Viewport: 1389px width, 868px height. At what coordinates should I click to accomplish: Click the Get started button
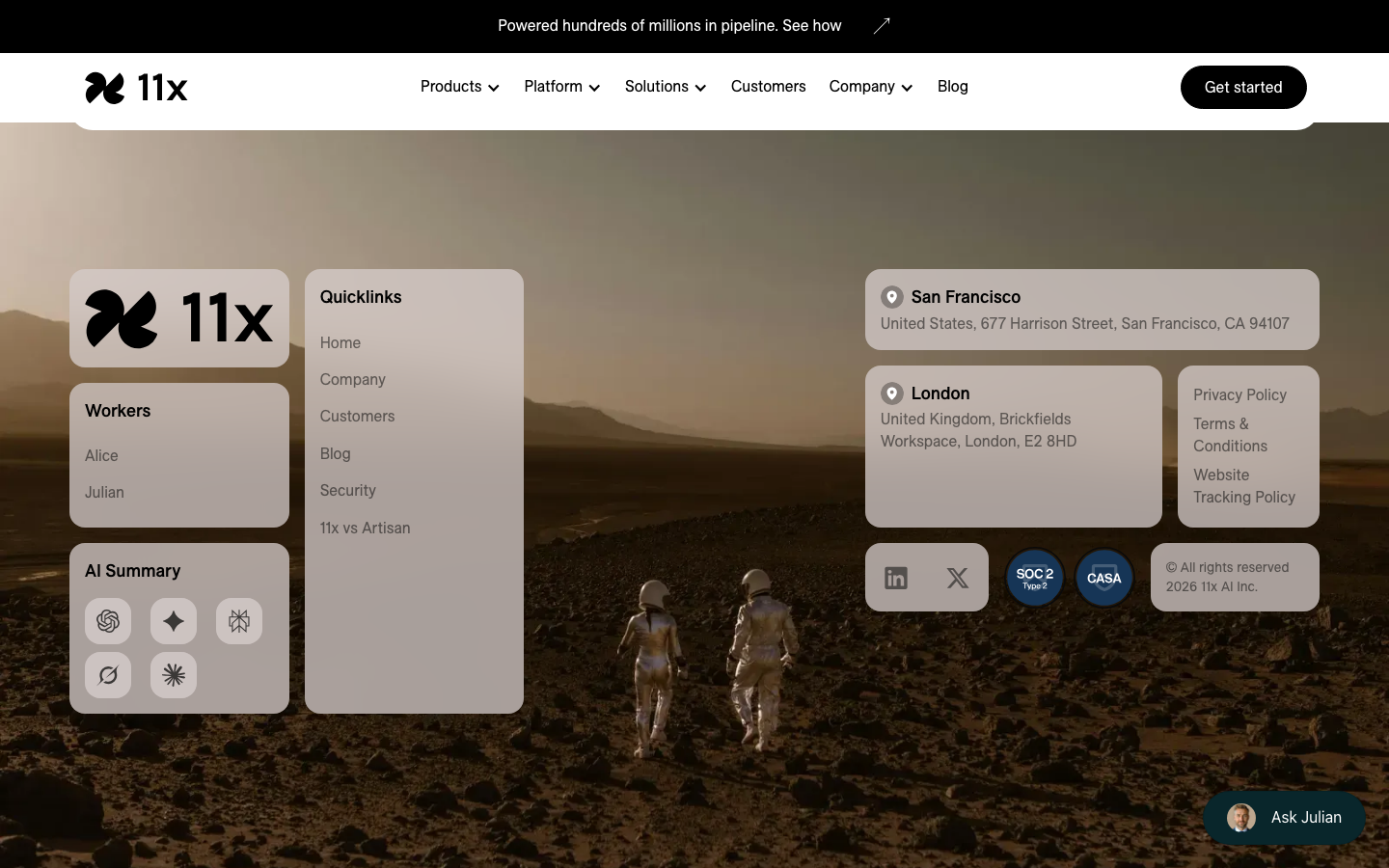(1243, 87)
